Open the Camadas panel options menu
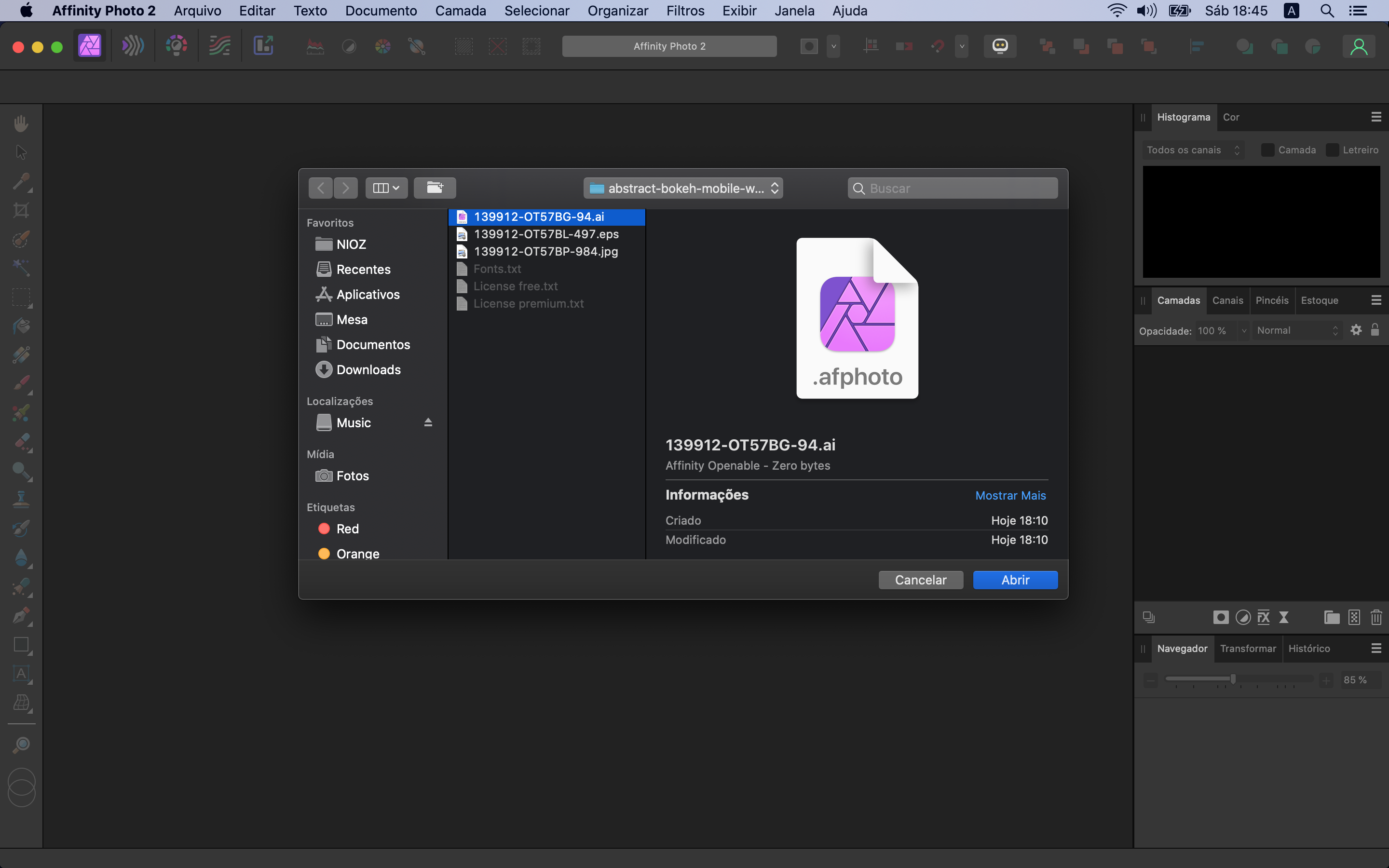Image resolution: width=1389 pixels, height=868 pixels. (1376, 300)
